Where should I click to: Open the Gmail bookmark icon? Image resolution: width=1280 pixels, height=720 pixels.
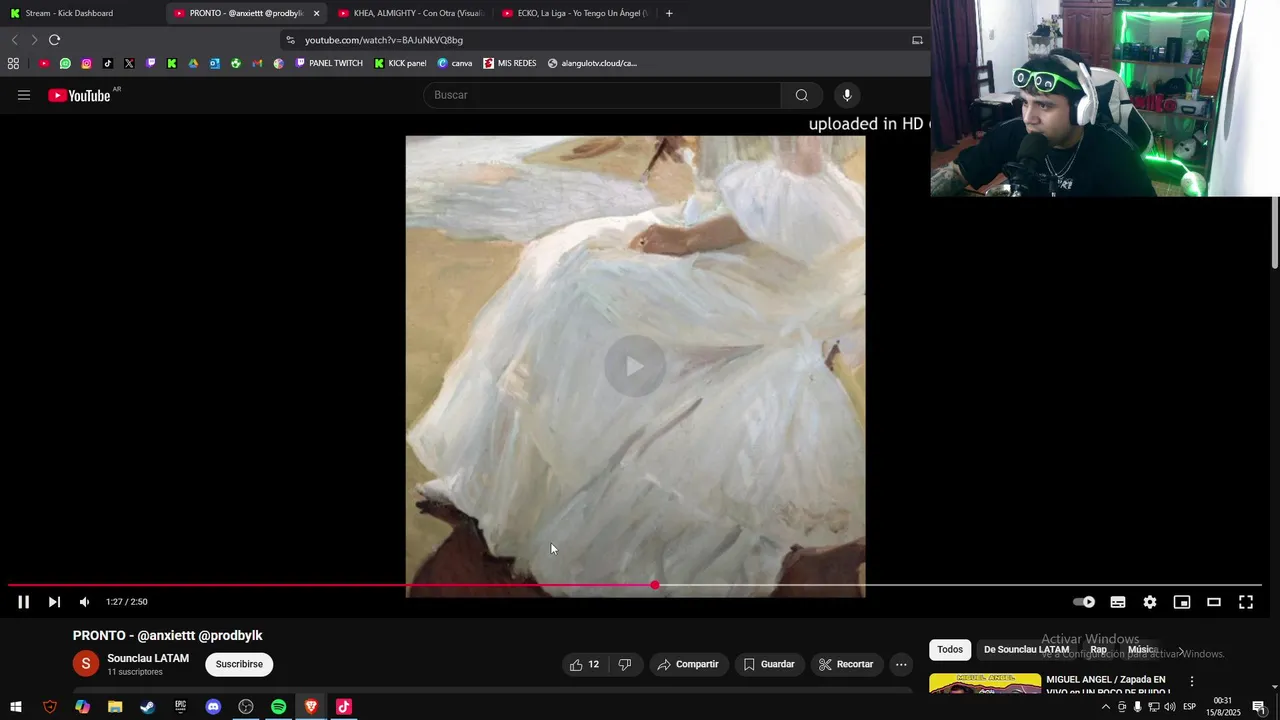point(257,63)
